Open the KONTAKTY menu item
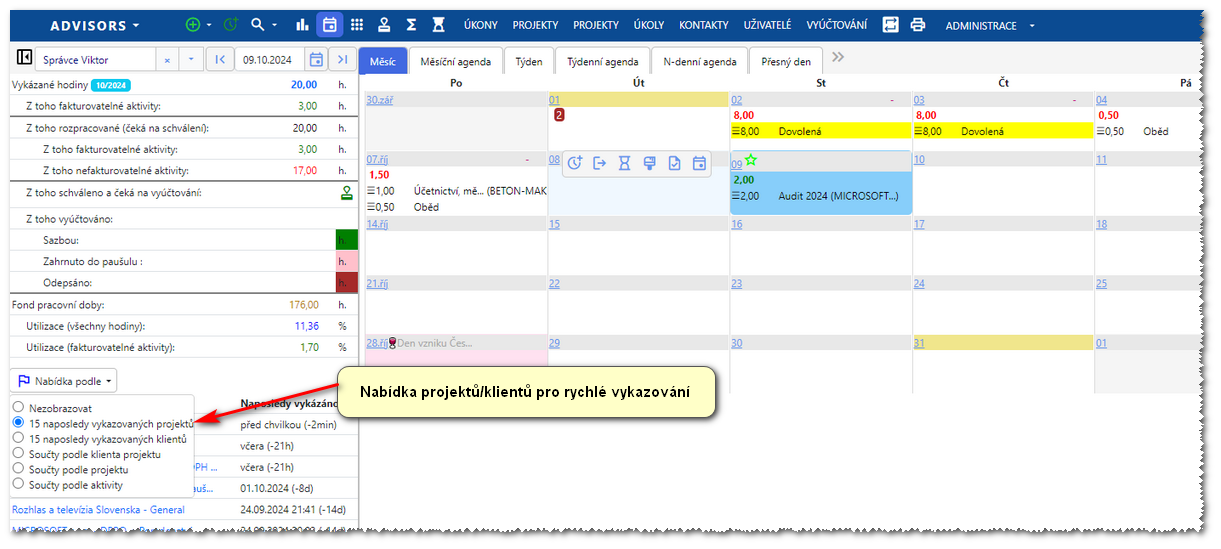1221x549 pixels. pos(703,26)
